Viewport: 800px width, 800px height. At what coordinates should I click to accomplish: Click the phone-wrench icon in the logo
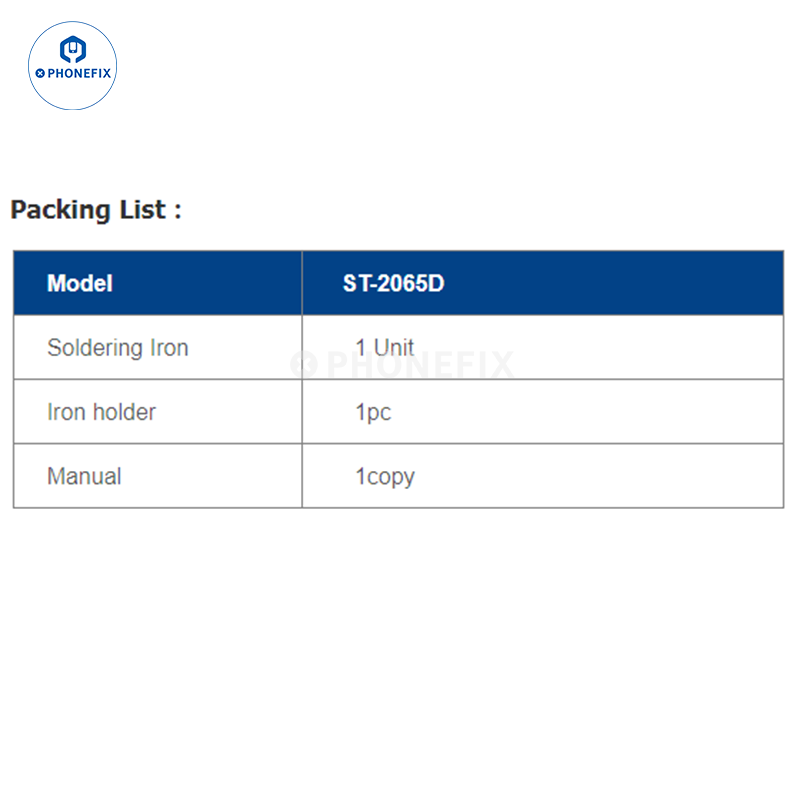(72, 49)
